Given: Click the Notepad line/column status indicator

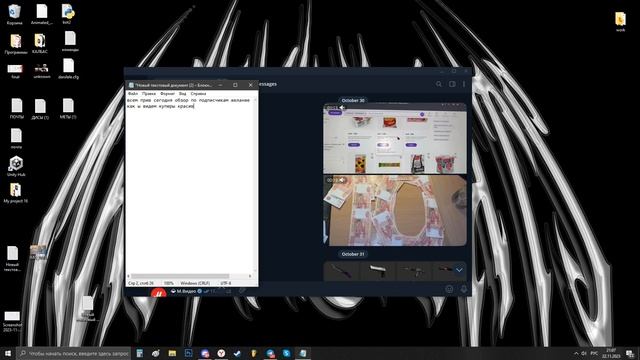Looking at the screenshot, I should (x=141, y=283).
